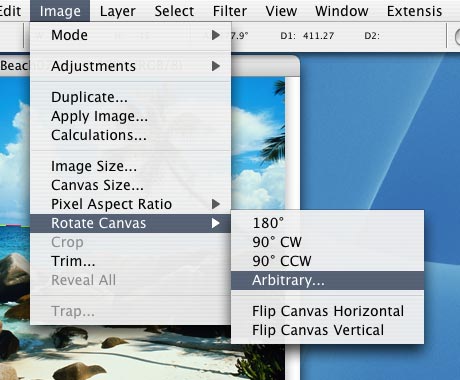This screenshot has height=380, width=460.
Task: Open the Select menu
Action: click(x=174, y=11)
